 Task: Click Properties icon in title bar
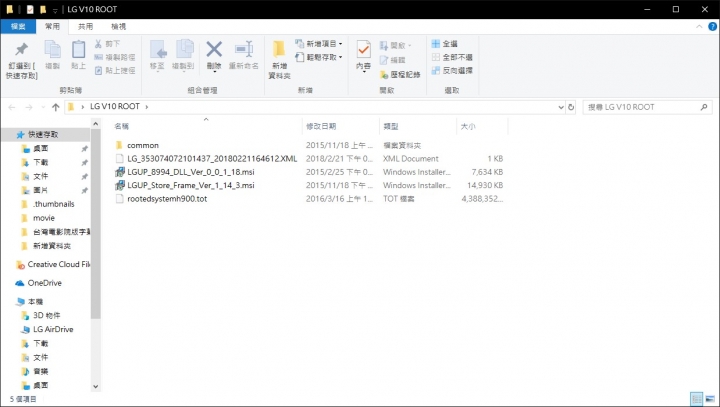click(x=30, y=9)
